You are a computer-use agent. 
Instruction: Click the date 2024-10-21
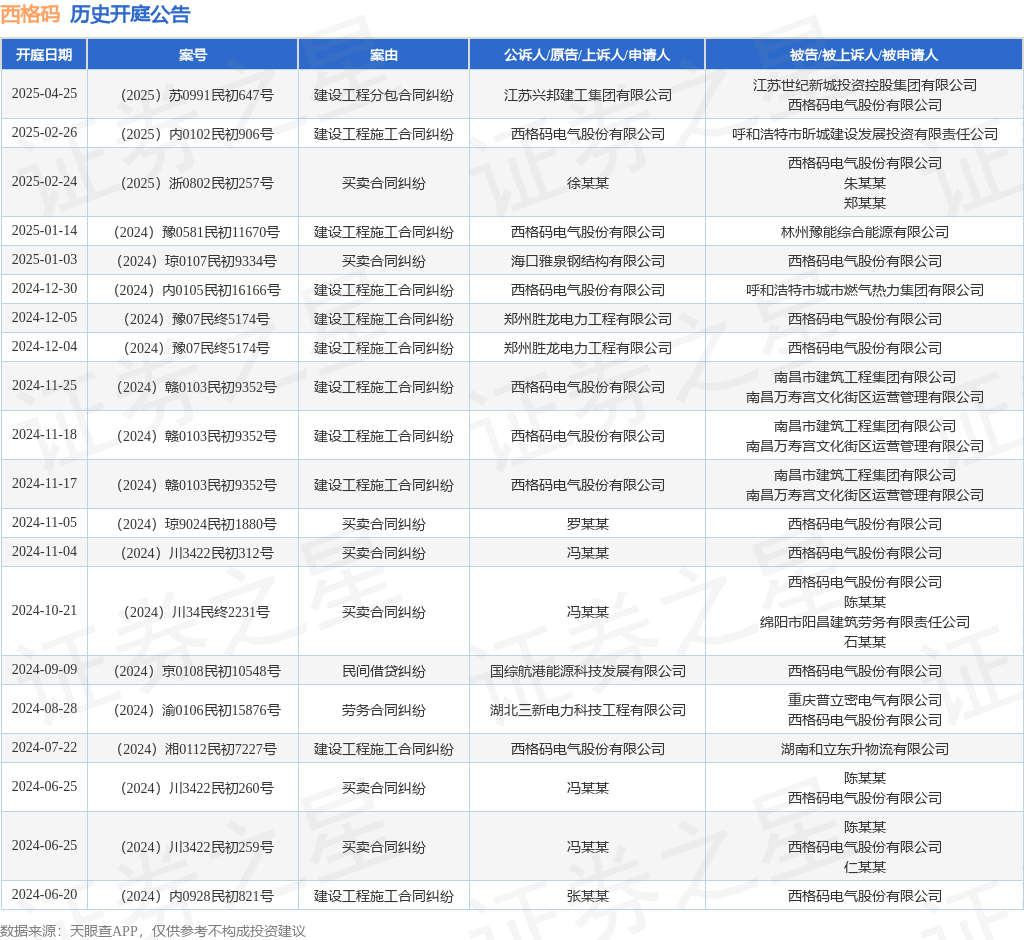44,610
